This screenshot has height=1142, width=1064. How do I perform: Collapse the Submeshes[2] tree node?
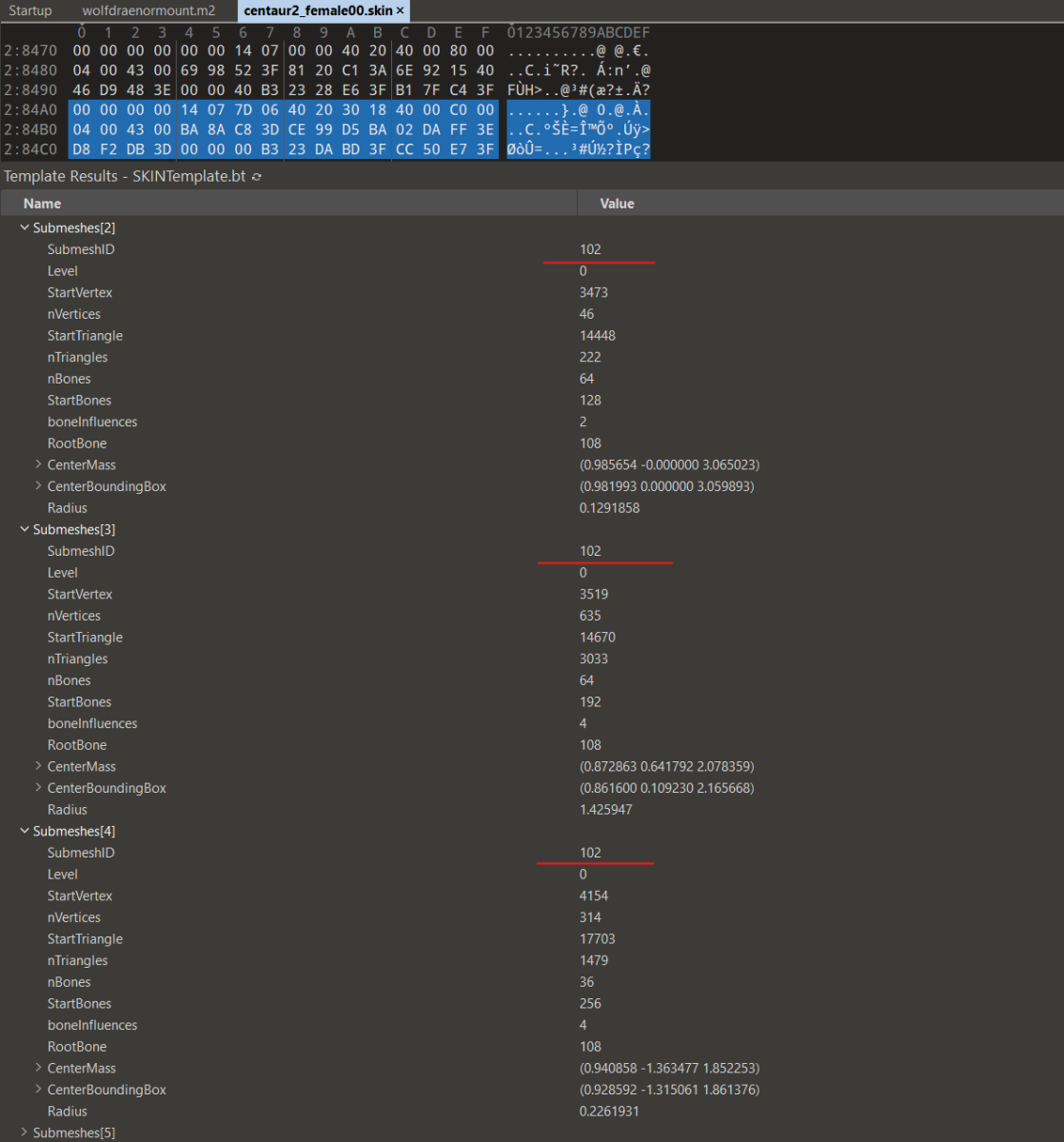click(x=25, y=228)
